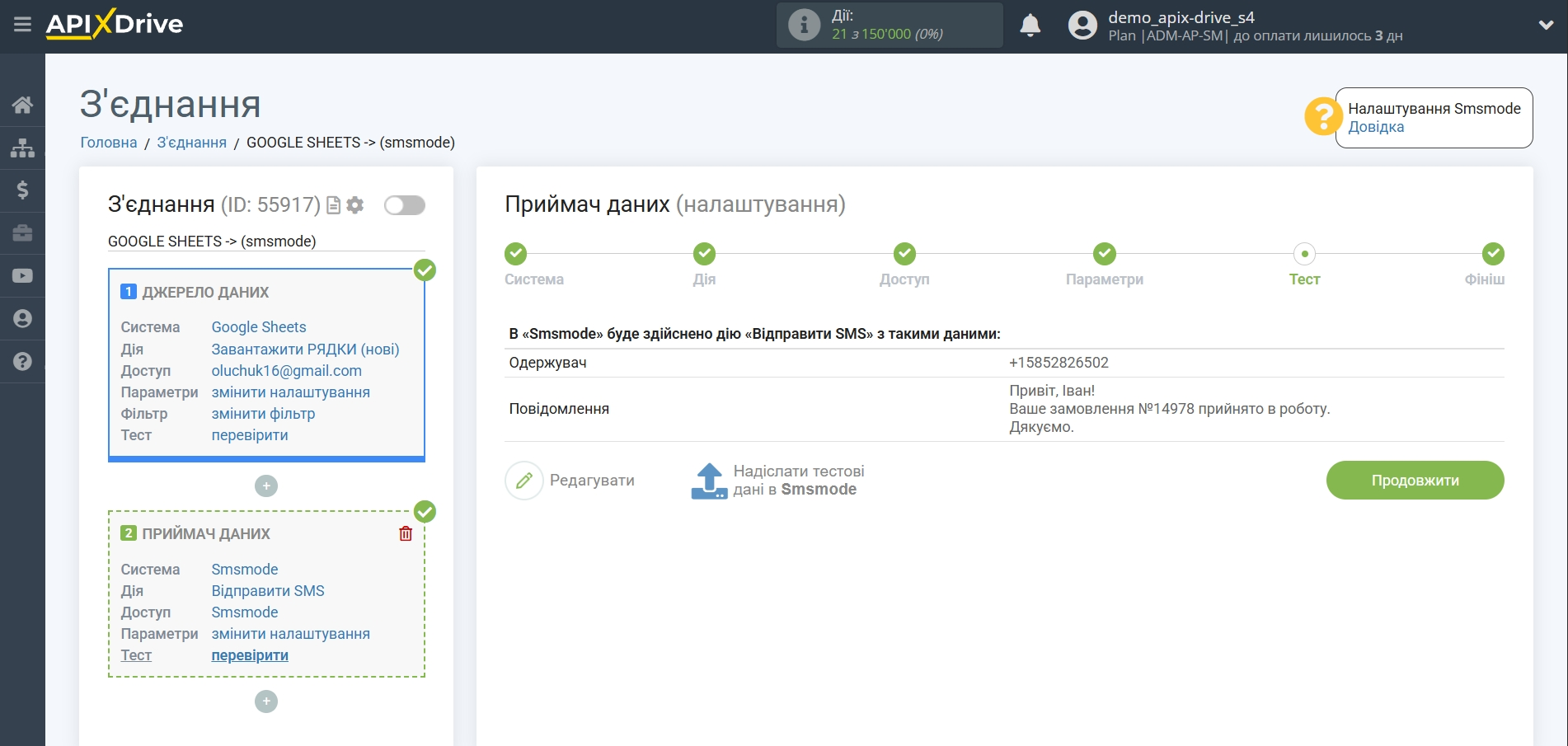Screen dimensions: 1568x746
Task: Open connection settings gear icon
Action: tap(355, 205)
